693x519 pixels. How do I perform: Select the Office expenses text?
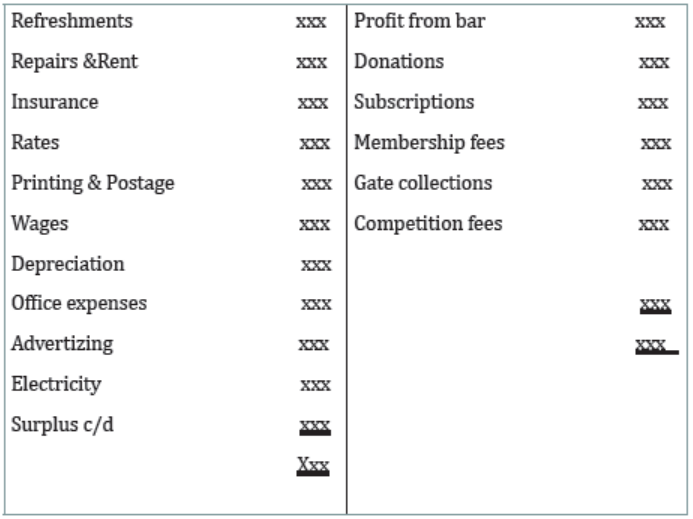point(79,304)
